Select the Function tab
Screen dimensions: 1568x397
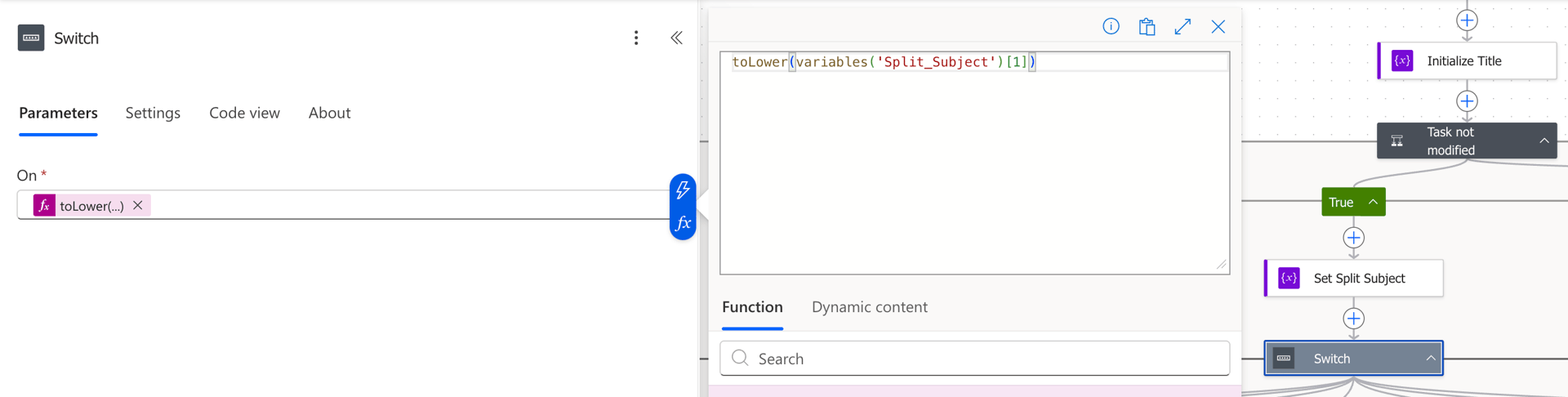tap(752, 307)
